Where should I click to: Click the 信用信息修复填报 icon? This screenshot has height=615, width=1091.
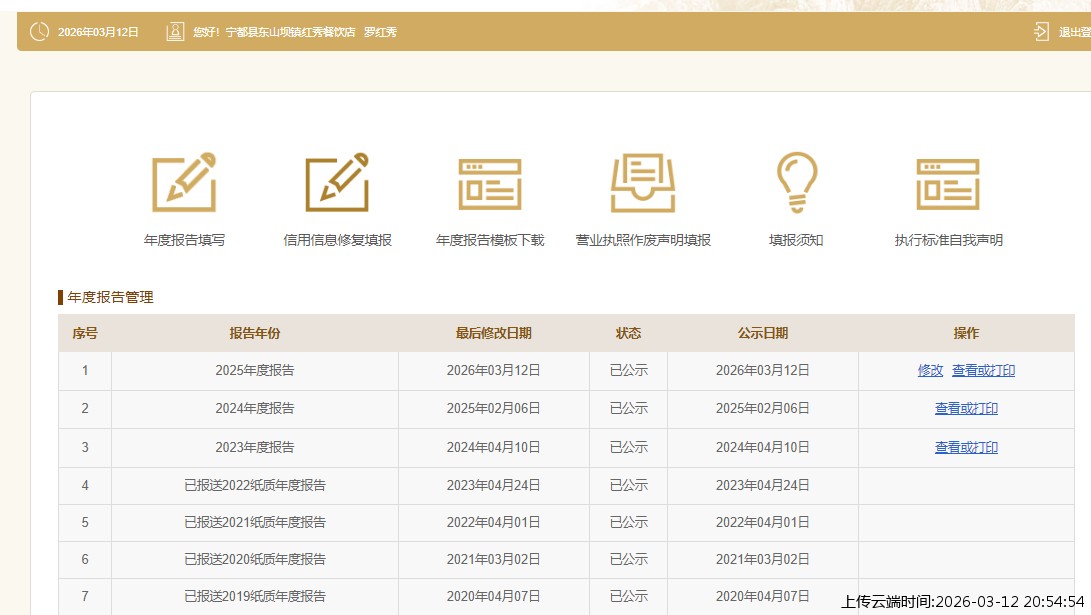point(337,183)
